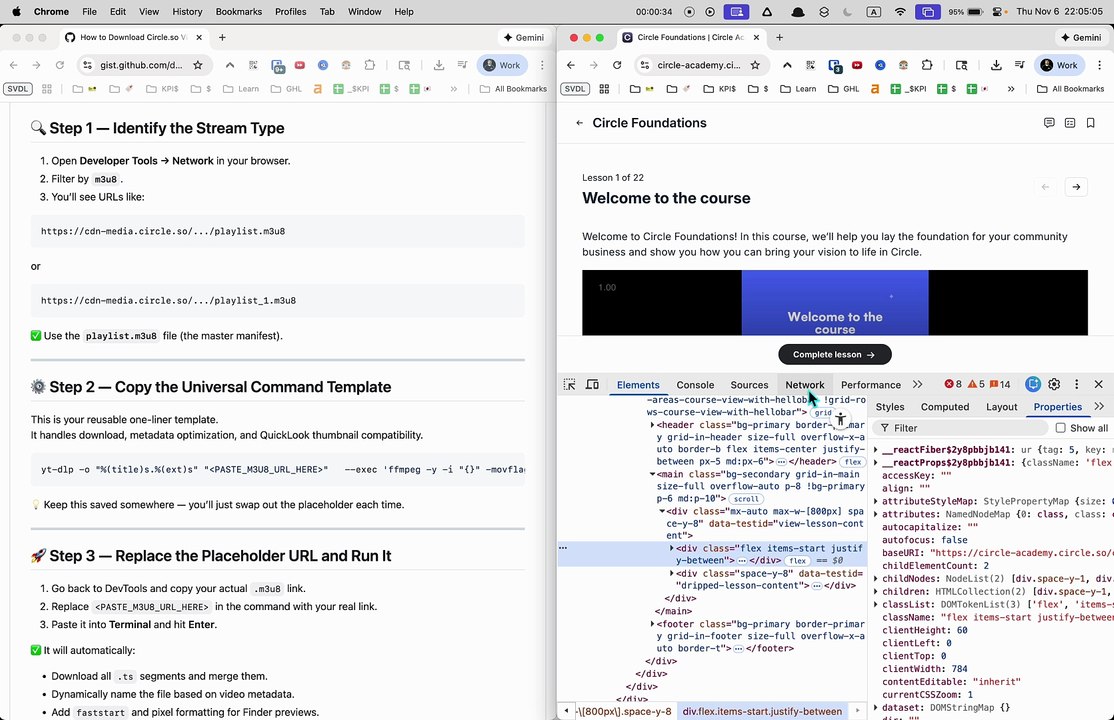Open Gemini in the left Chrome window
The width and height of the screenshot is (1114, 720).
tap(524, 38)
